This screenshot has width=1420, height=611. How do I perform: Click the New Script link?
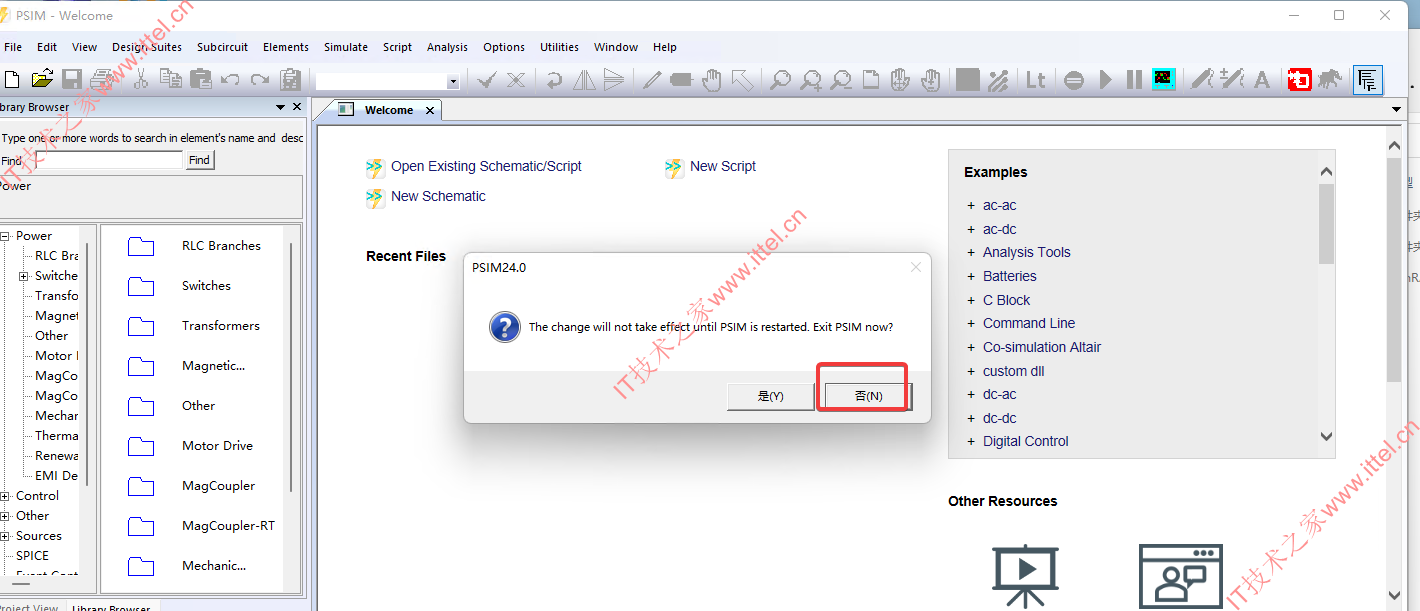(723, 167)
